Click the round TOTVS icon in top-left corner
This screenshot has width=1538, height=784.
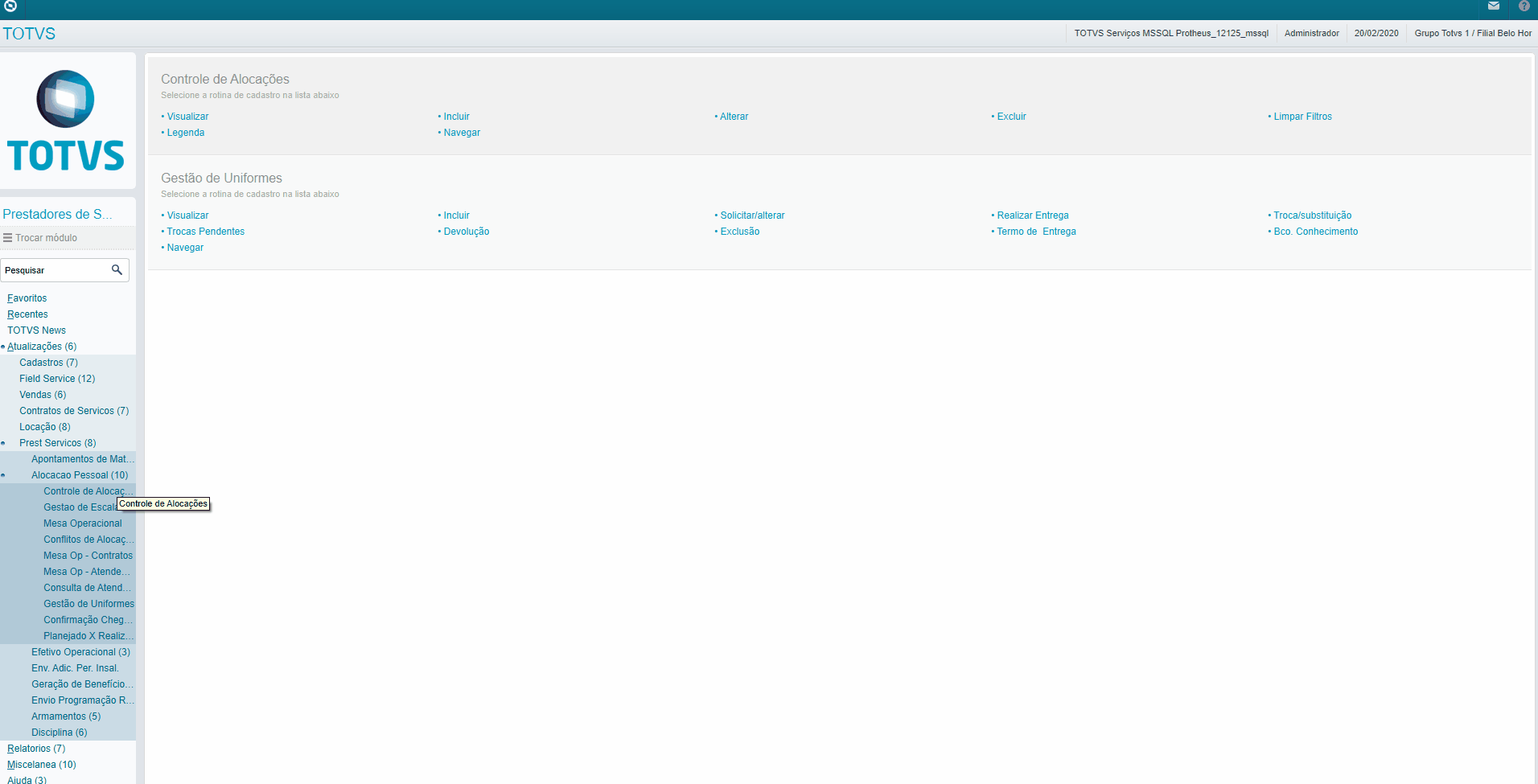[x=10, y=6]
